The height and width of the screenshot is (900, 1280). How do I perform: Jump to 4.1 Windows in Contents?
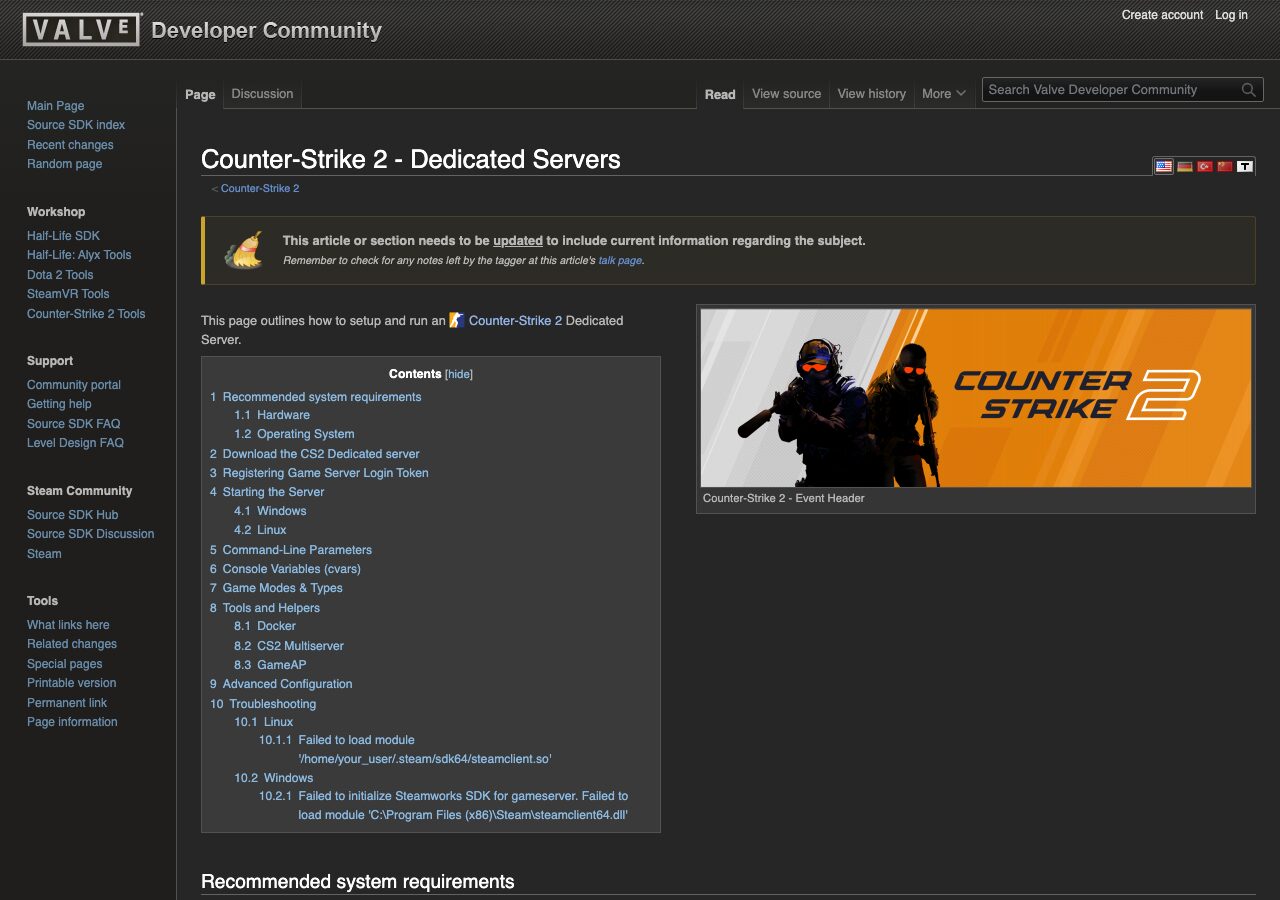coord(270,511)
